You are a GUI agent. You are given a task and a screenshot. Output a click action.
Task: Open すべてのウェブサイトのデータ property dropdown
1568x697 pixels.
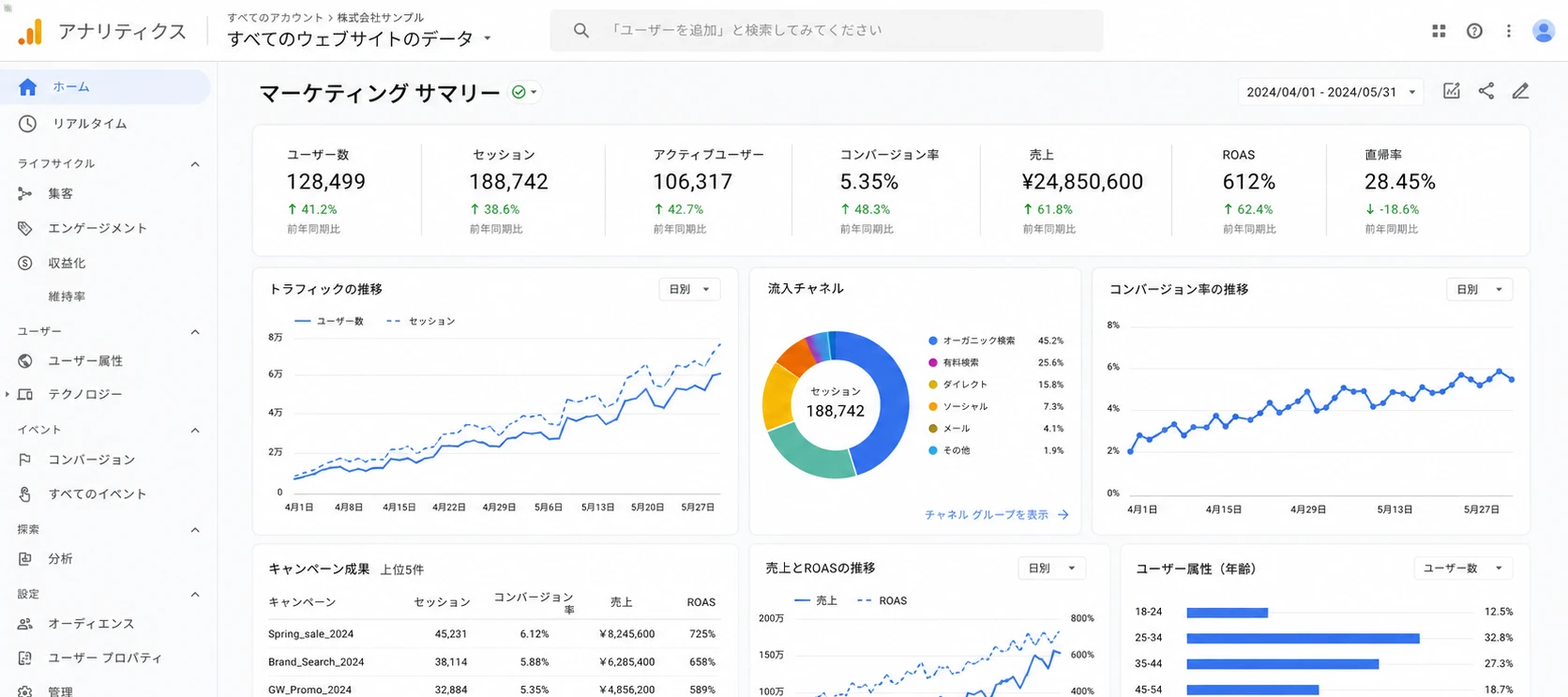[359, 39]
